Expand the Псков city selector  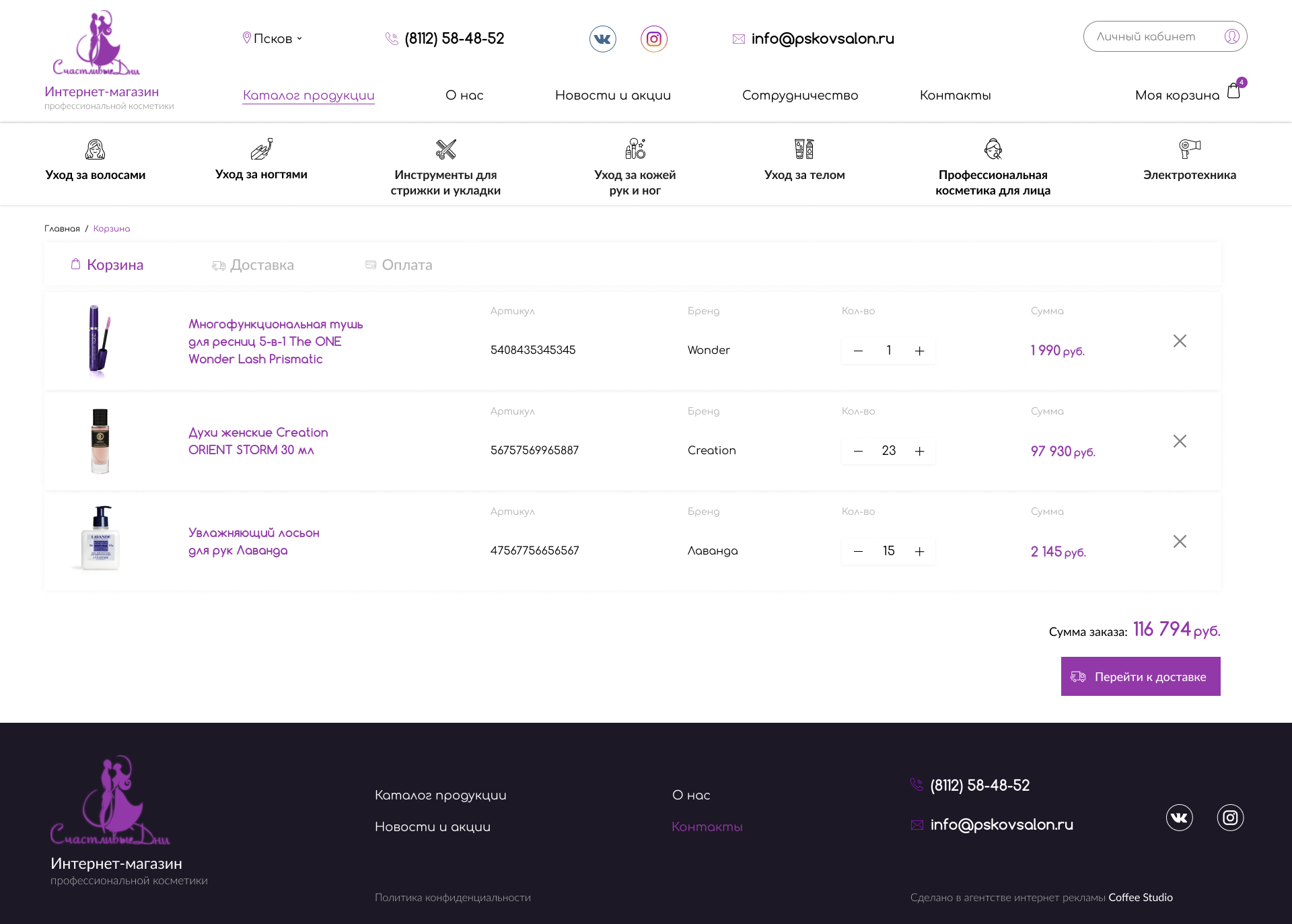(x=273, y=38)
